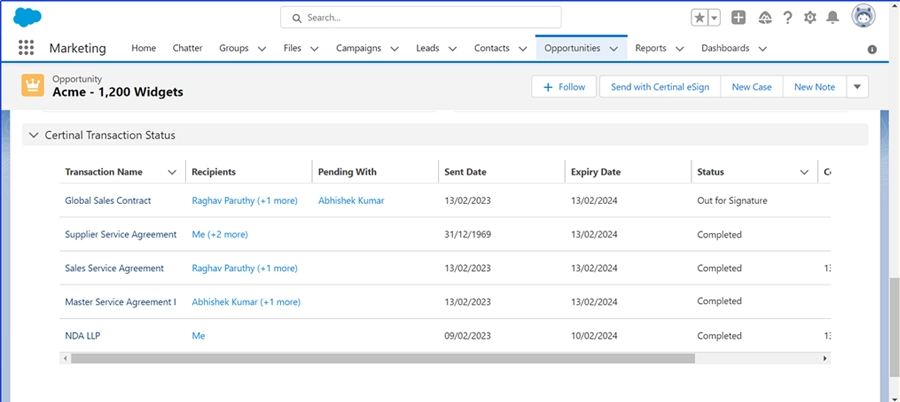The image size is (900, 402).
Task: Open the Sales Service Agreement transaction
Action: (114, 268)
